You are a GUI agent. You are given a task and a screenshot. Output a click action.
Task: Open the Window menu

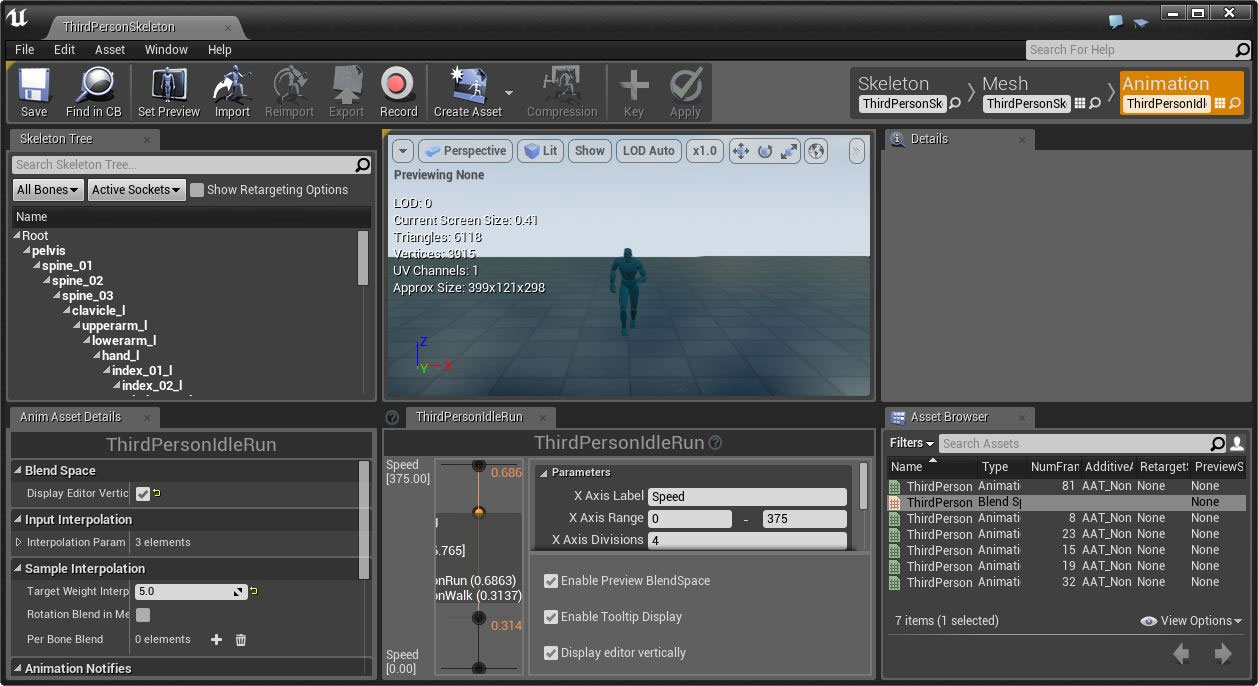[166, 49]
